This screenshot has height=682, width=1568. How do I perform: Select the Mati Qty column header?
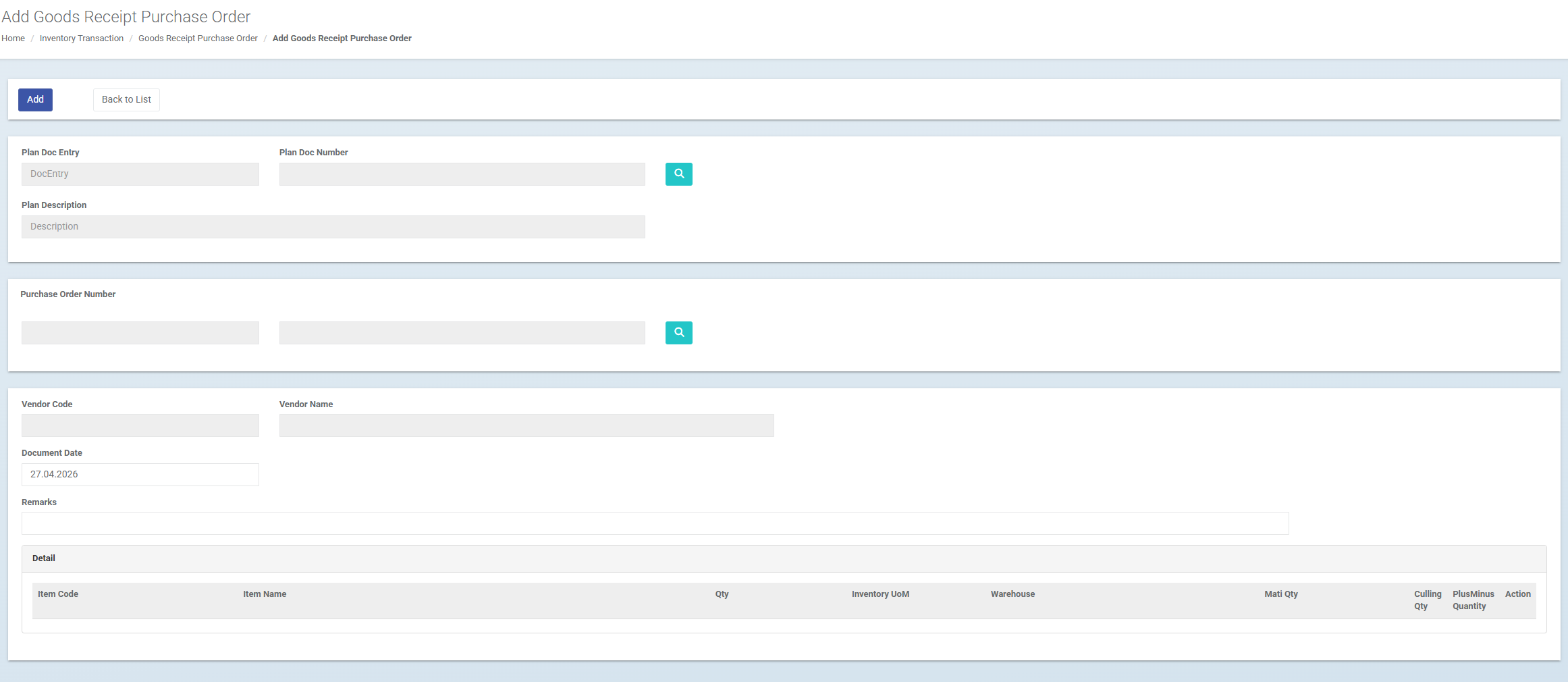1280,594
